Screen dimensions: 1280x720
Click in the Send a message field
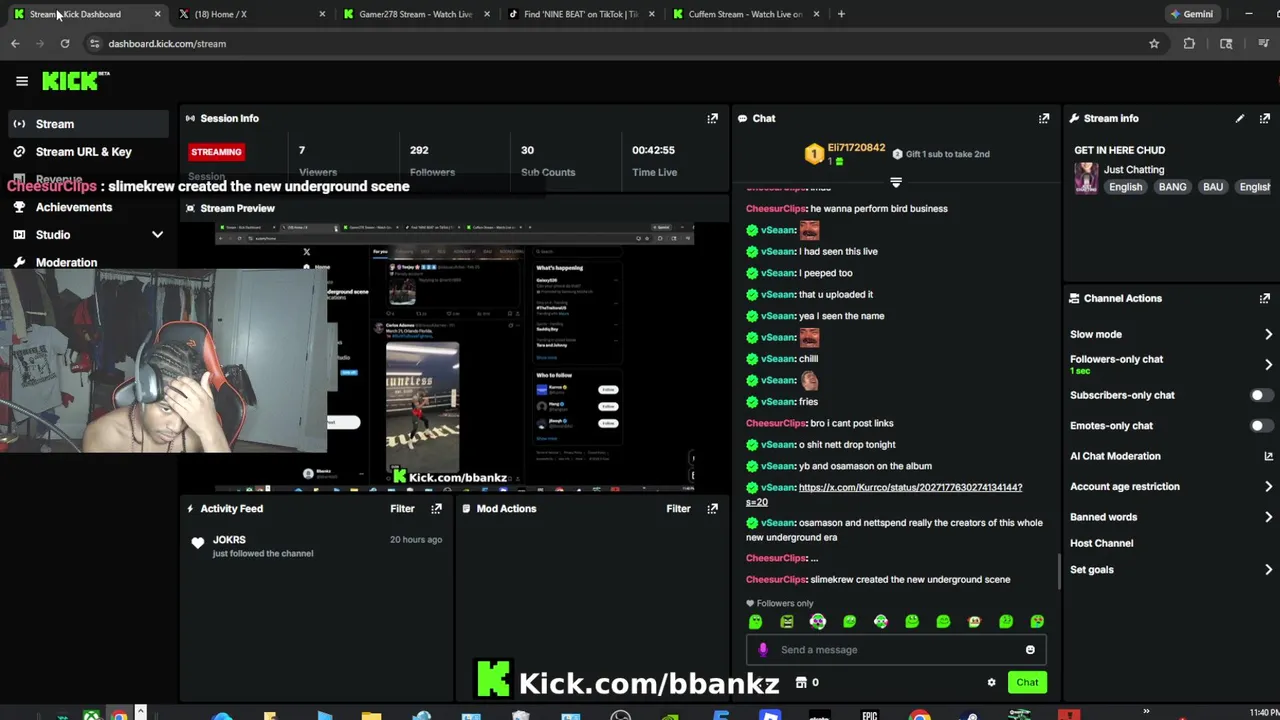896,650
